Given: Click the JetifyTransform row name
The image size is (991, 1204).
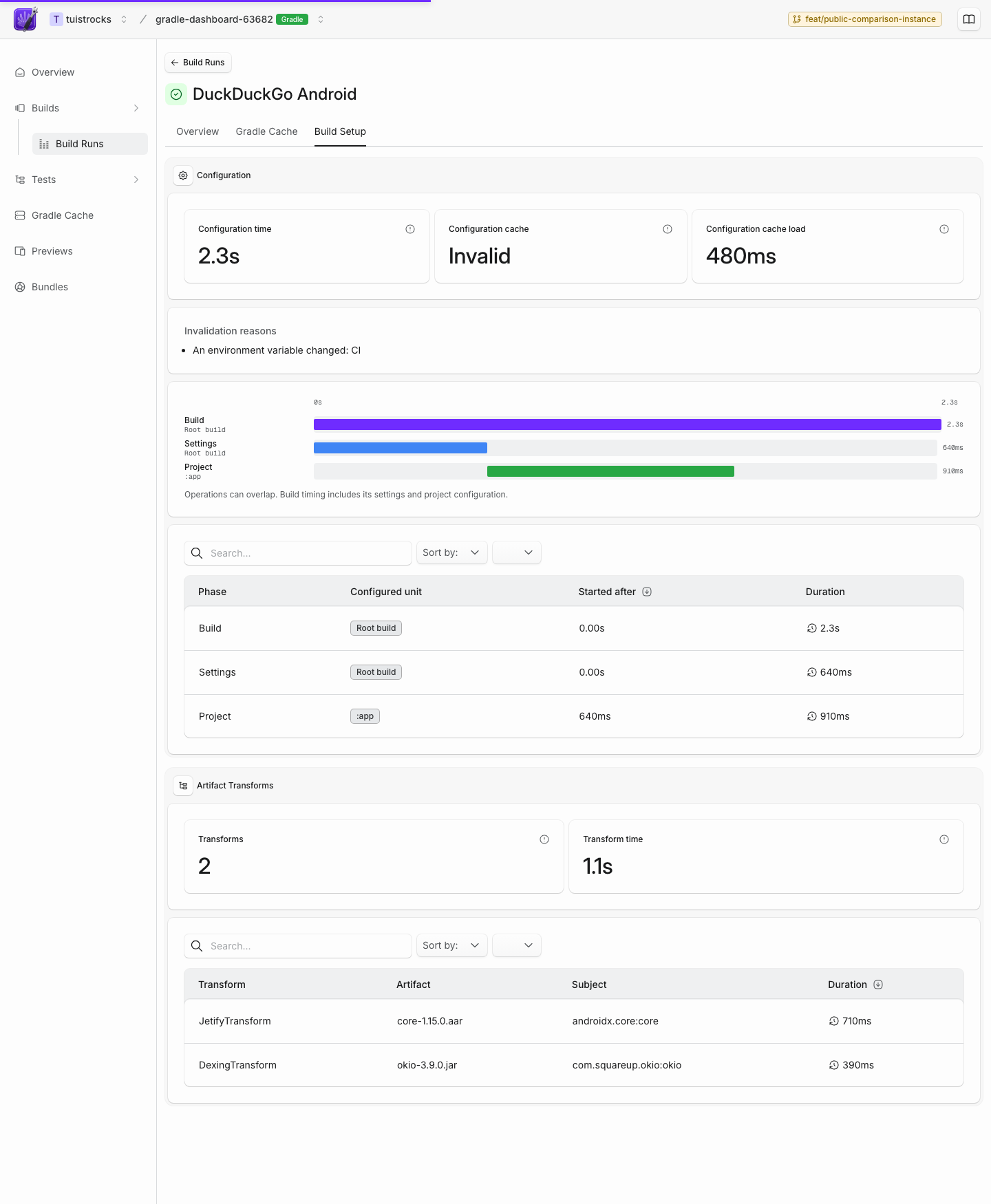Looking at the screenshot, I should point(235,1021).
